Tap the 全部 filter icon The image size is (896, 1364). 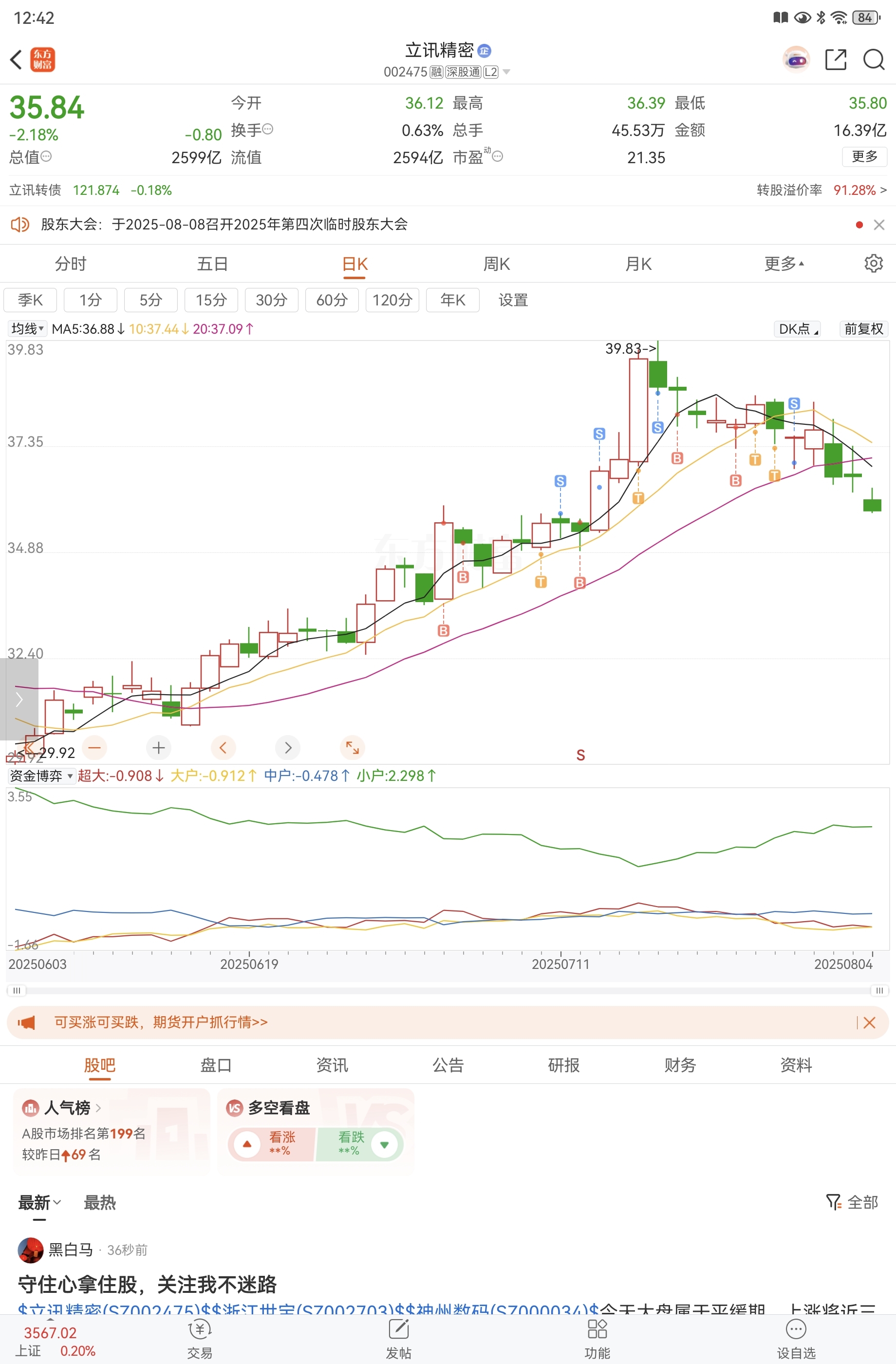coord(833,1202)
